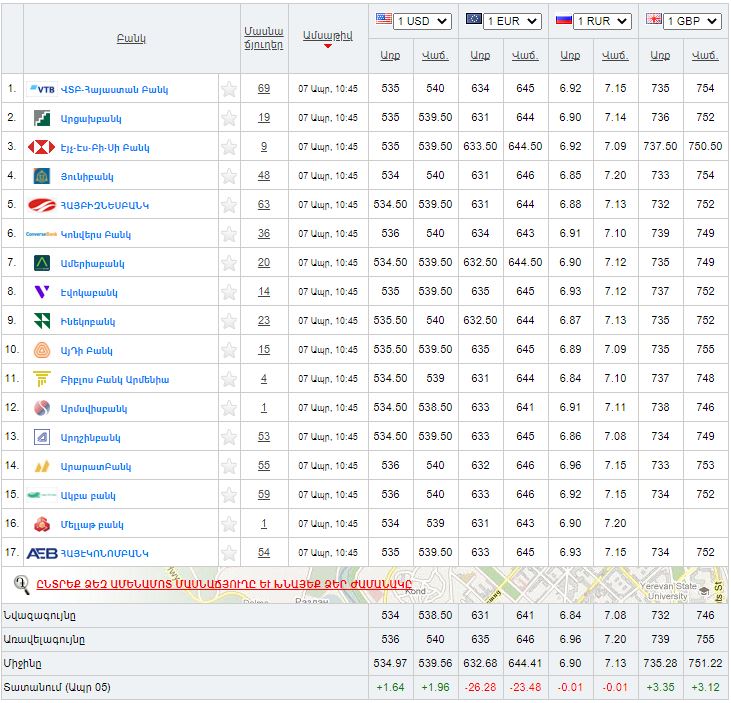The width and height of the screenshot is (731, 703).
Task: Click the EU flag icon by EUR
Action: [474, 19]
